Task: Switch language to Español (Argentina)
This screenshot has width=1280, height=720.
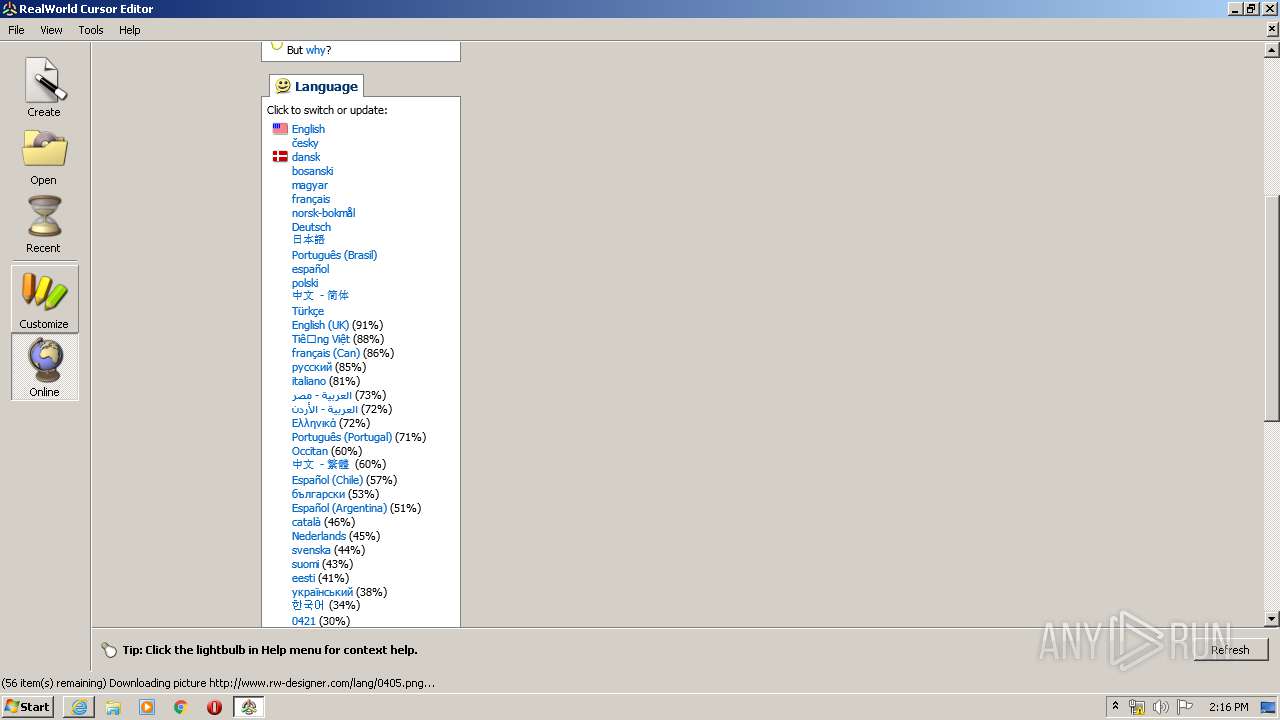Action: coord(339,508)
